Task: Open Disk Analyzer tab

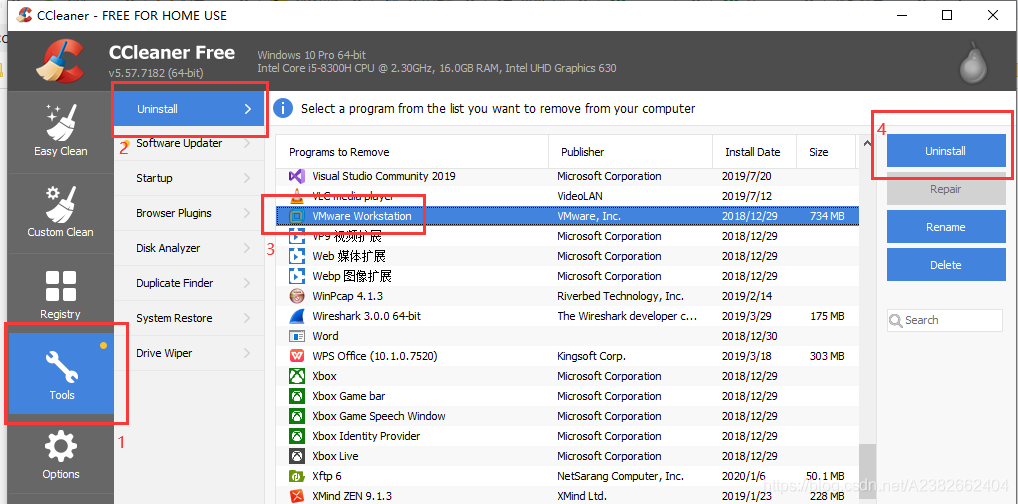Action: pyautogui.click(x=189, y=248)
